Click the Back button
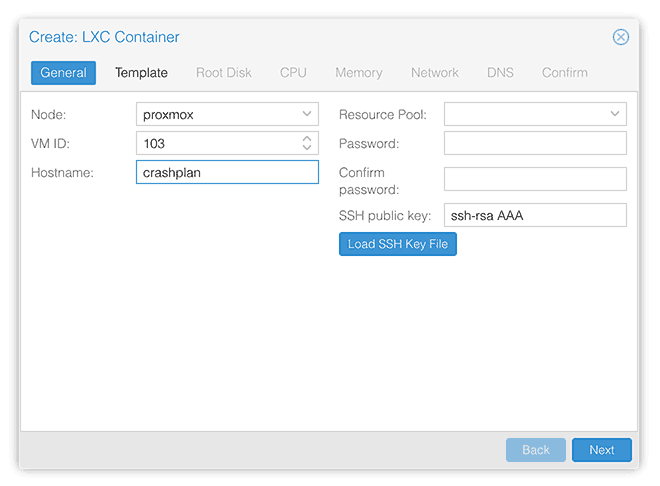This screenshot has width=660, height=486. click(535, 450)
